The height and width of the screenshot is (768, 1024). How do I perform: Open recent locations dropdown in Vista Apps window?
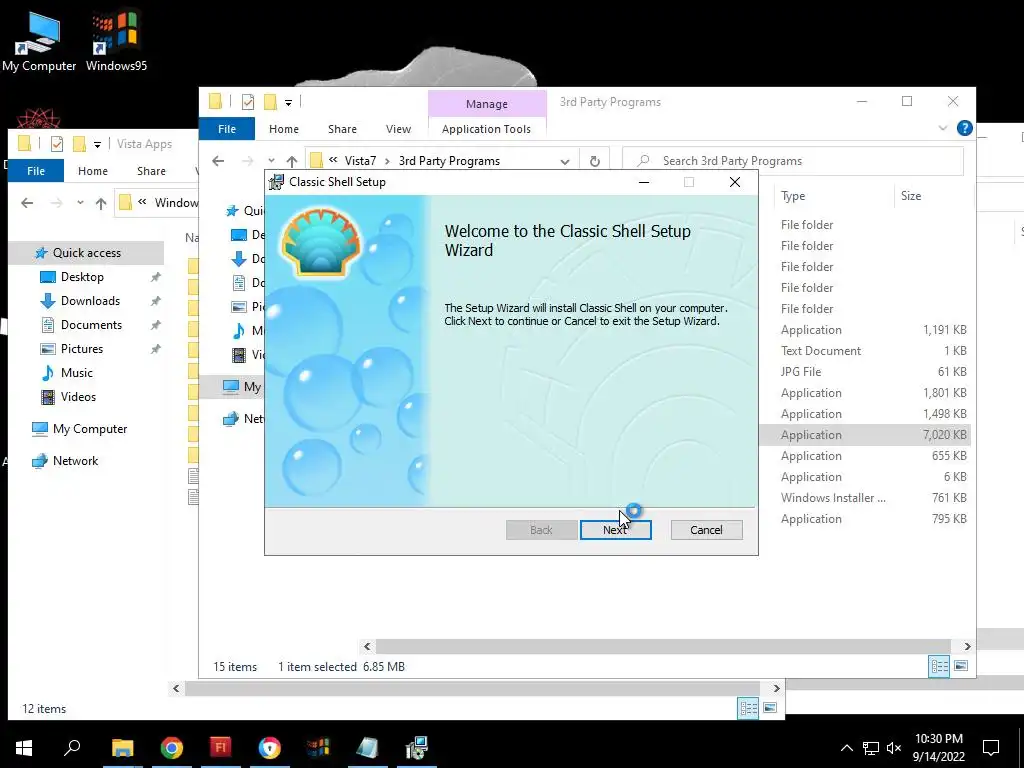[80, 202]
